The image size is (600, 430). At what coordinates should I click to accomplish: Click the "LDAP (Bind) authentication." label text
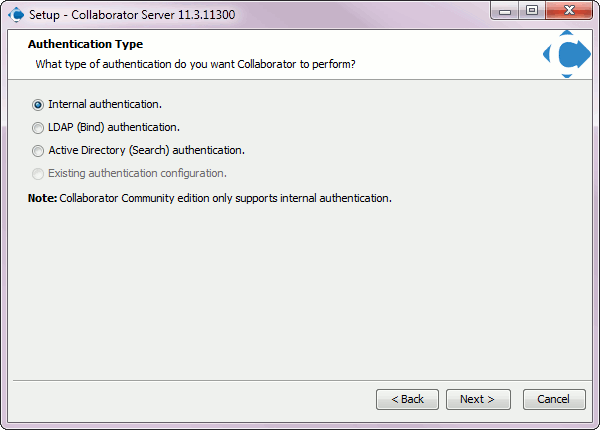click(x=114, y=127)
